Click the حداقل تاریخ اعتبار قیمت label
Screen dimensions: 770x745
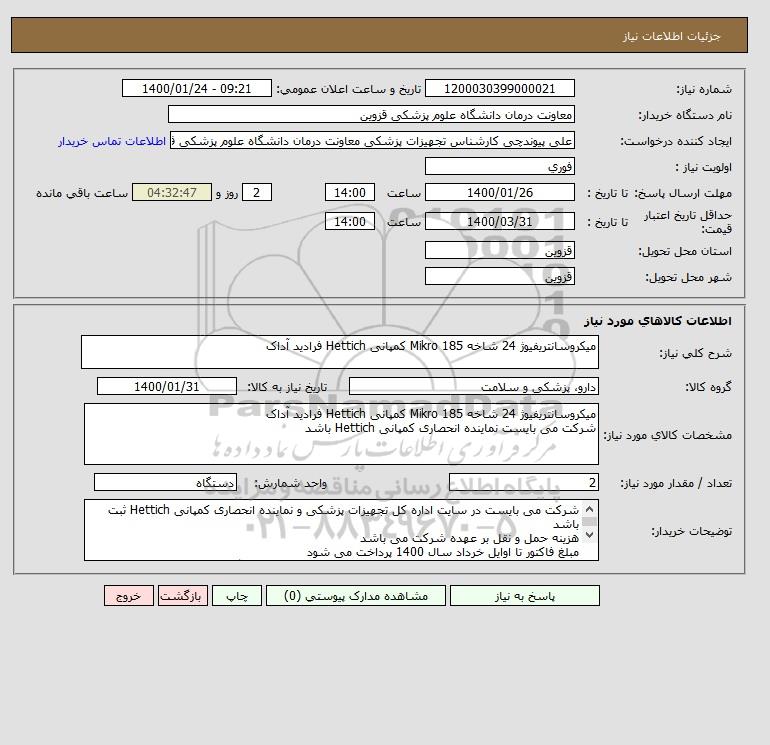(x=688, y=222)
